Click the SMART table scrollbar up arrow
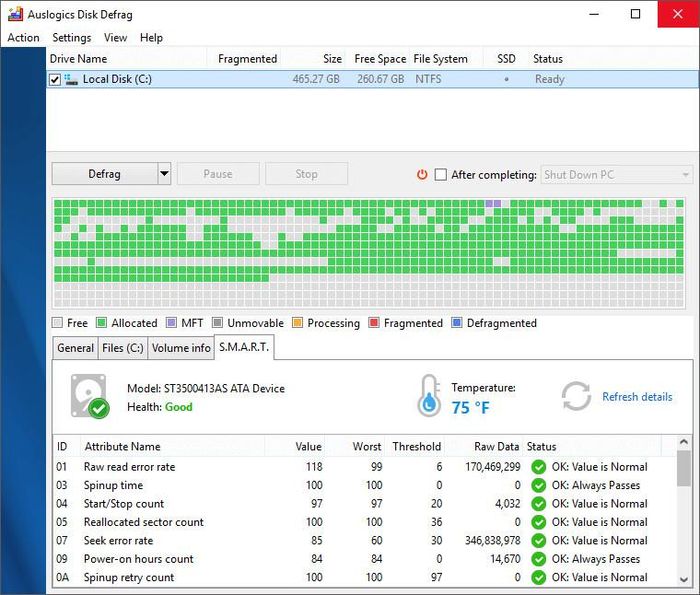700x595 pixels. click(x=683, y=442)
